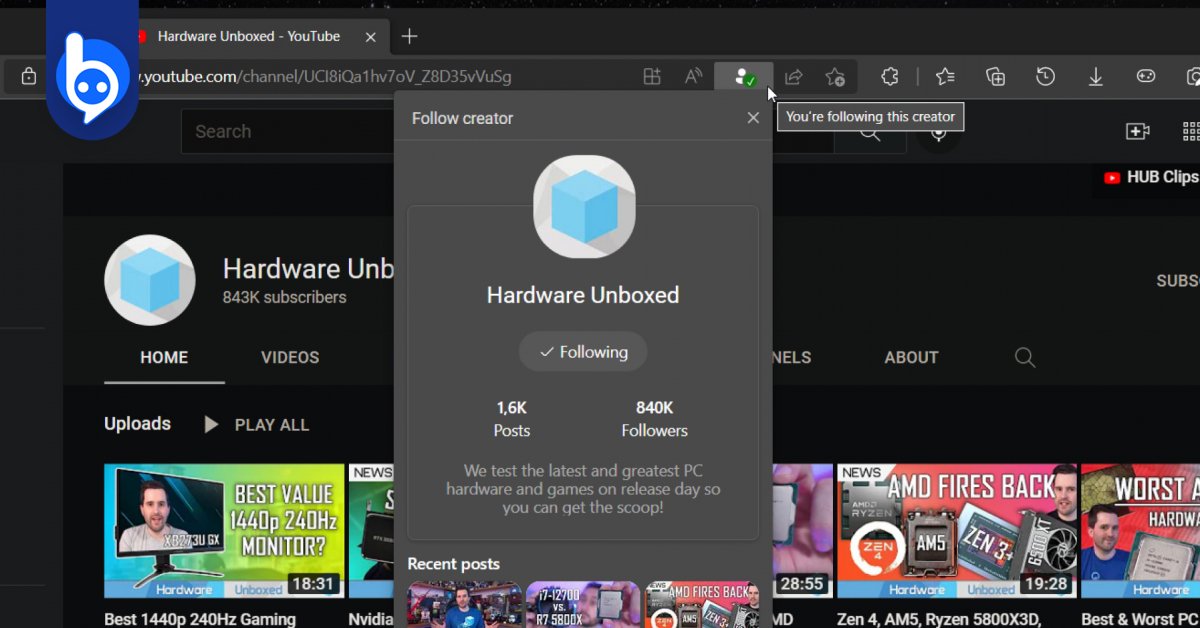
Task: Open the Best Value 1440p 240Hz Monitor thumbnail
Action: tap(223, 531)
